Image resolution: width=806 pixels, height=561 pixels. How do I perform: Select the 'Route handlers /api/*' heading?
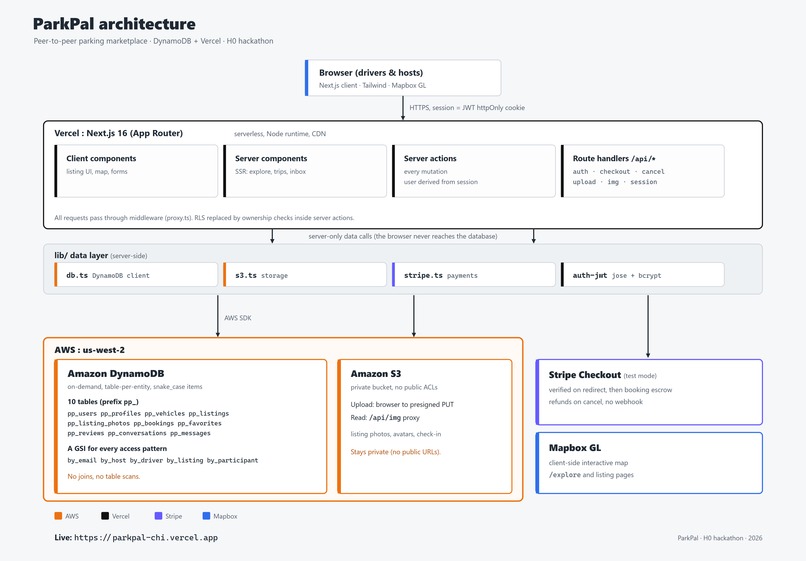(614, 158)
